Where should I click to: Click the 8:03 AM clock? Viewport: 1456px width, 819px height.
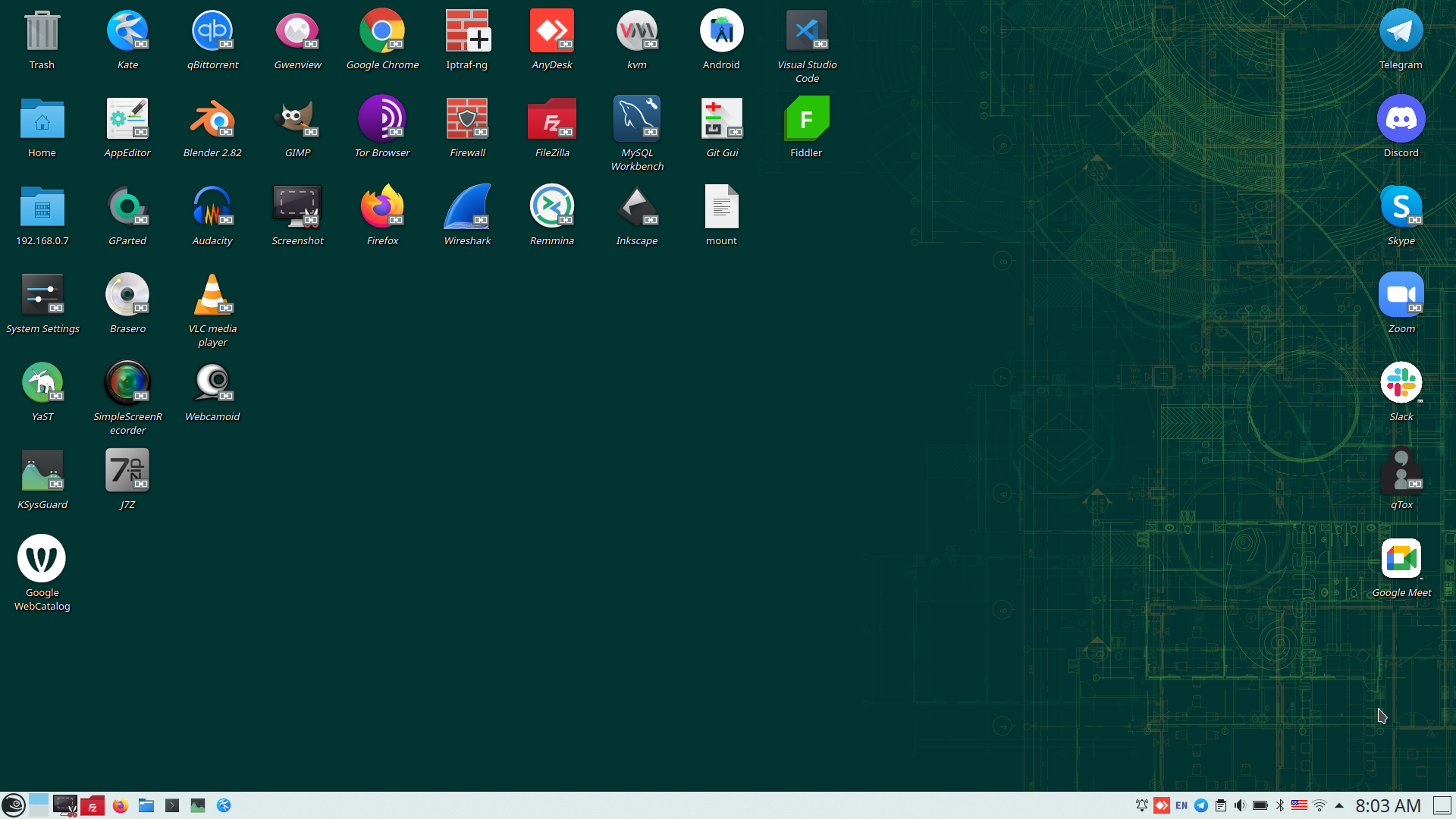click(1388, 805)
